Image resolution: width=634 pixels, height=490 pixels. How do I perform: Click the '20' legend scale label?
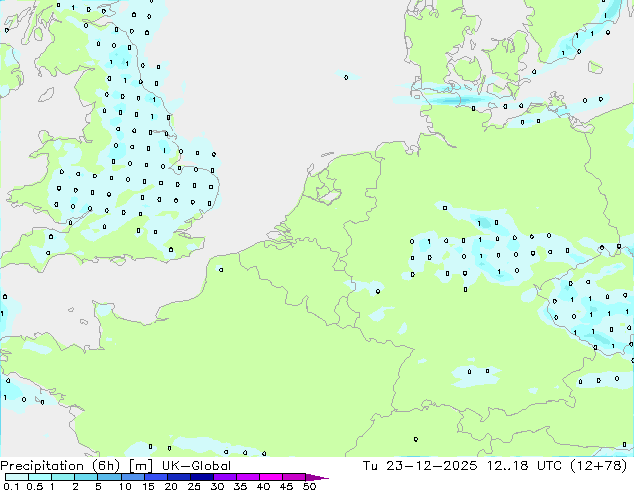(171, 486)
